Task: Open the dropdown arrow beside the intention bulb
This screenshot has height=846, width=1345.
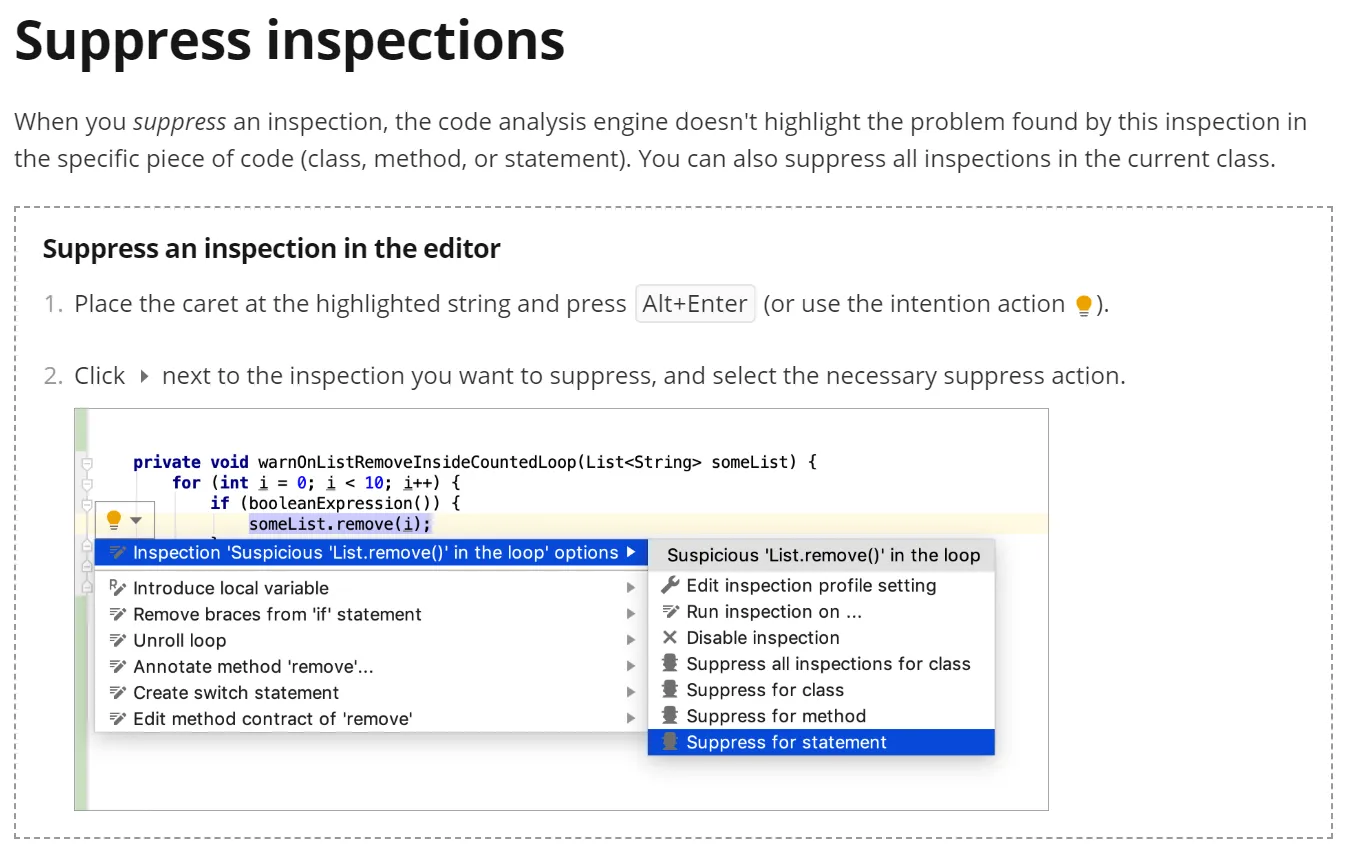Action: 137,520
